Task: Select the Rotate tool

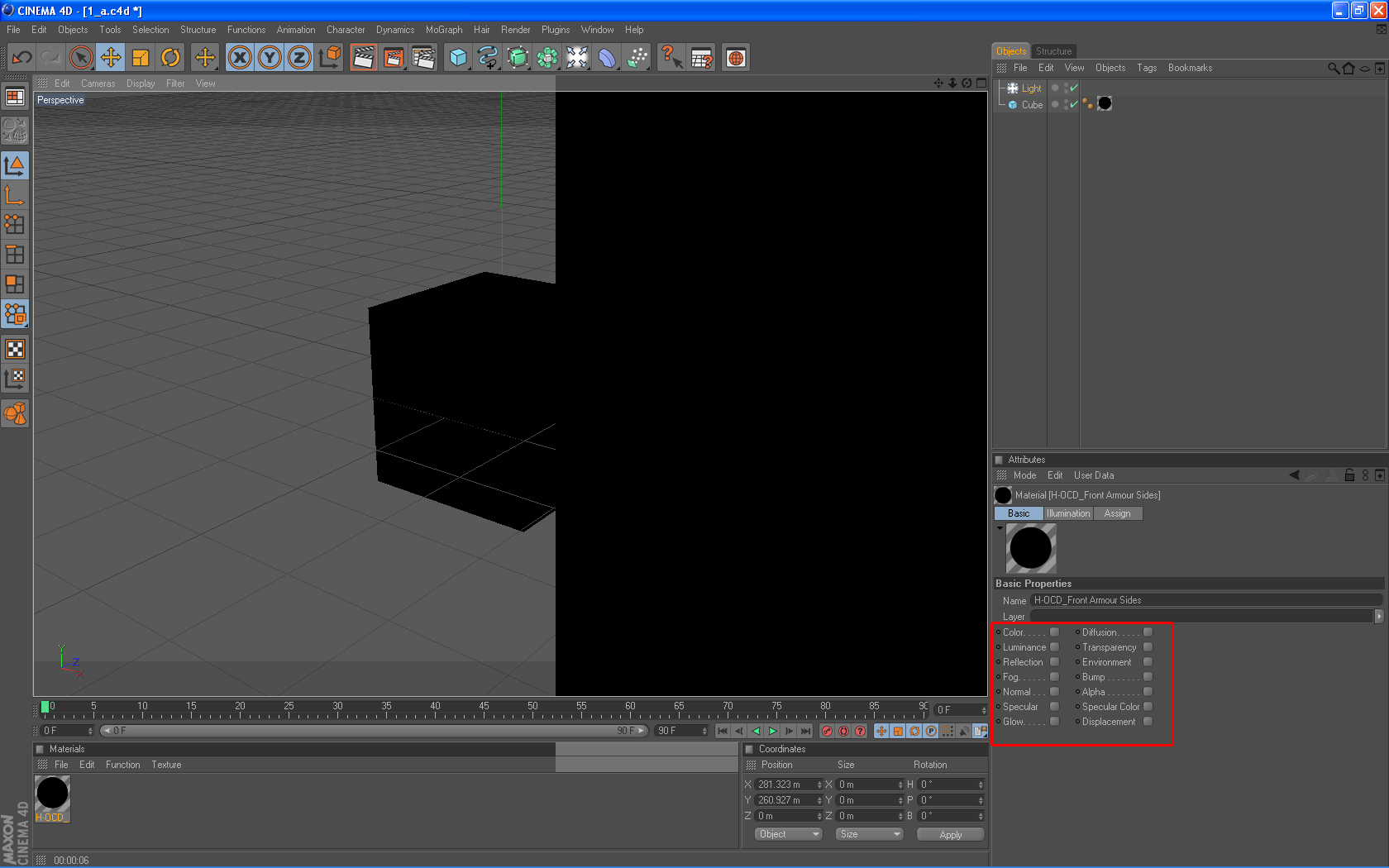Action: coord(170,58)
